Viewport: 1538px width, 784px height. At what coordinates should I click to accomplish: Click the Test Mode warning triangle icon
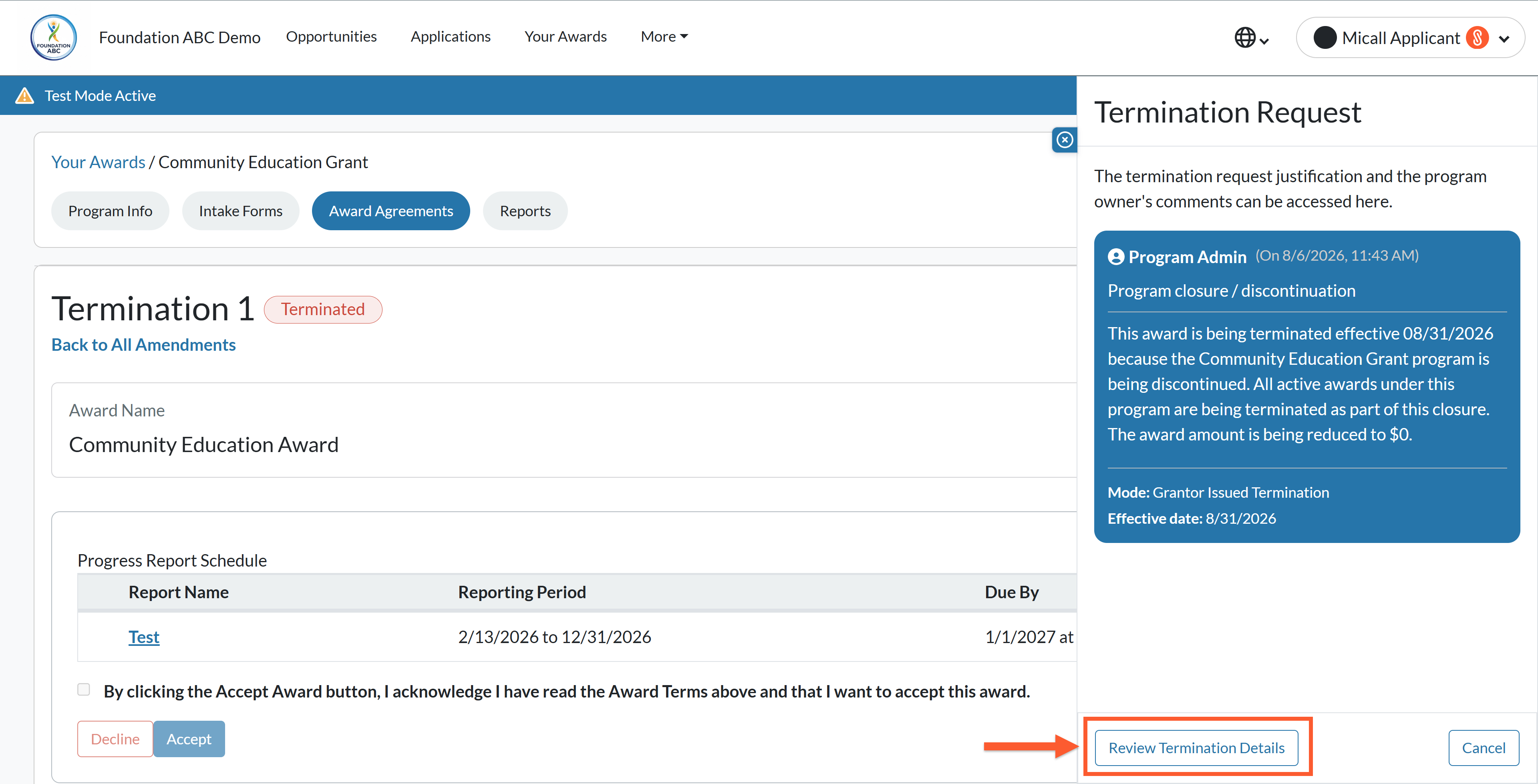tap(24, 96)
